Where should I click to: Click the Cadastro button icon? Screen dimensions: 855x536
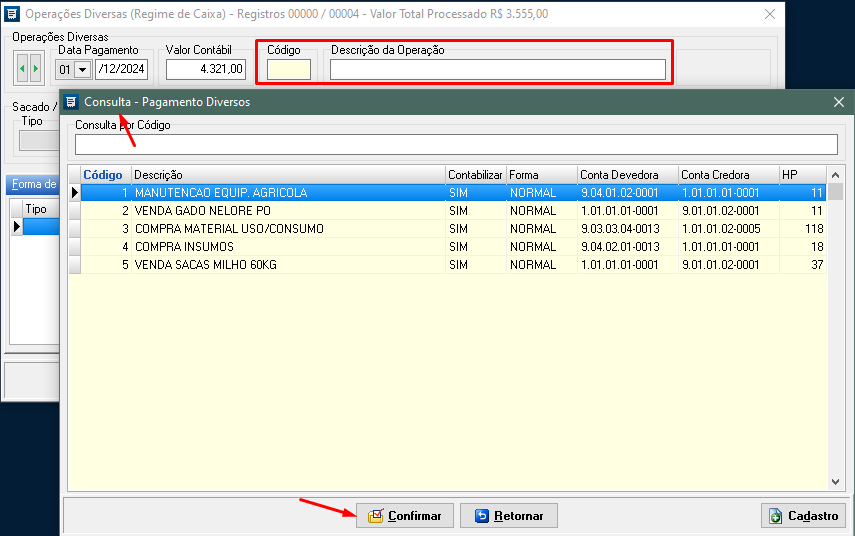pos(775,516)
